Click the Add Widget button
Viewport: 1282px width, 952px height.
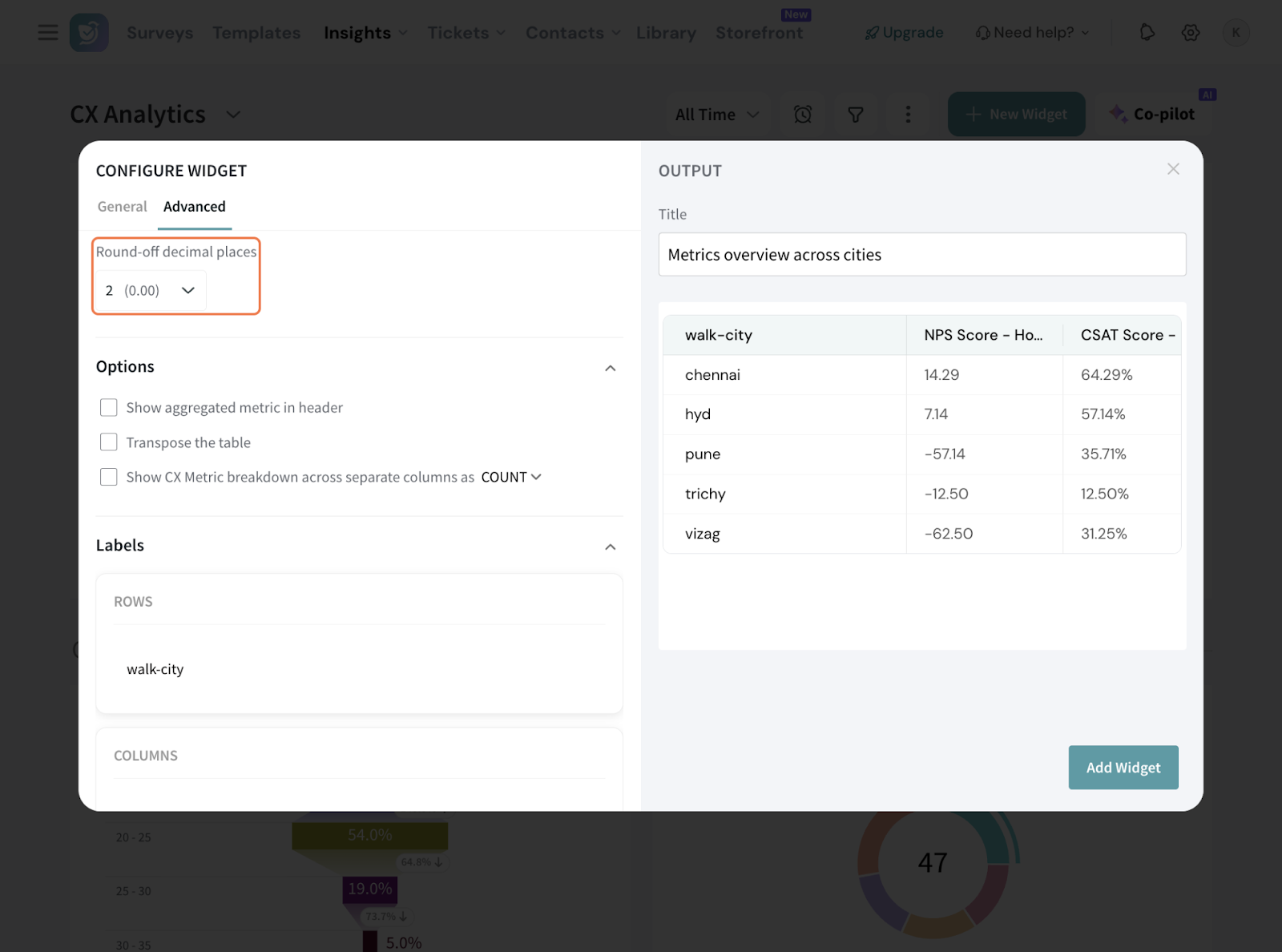click(x=1123, y=768)
